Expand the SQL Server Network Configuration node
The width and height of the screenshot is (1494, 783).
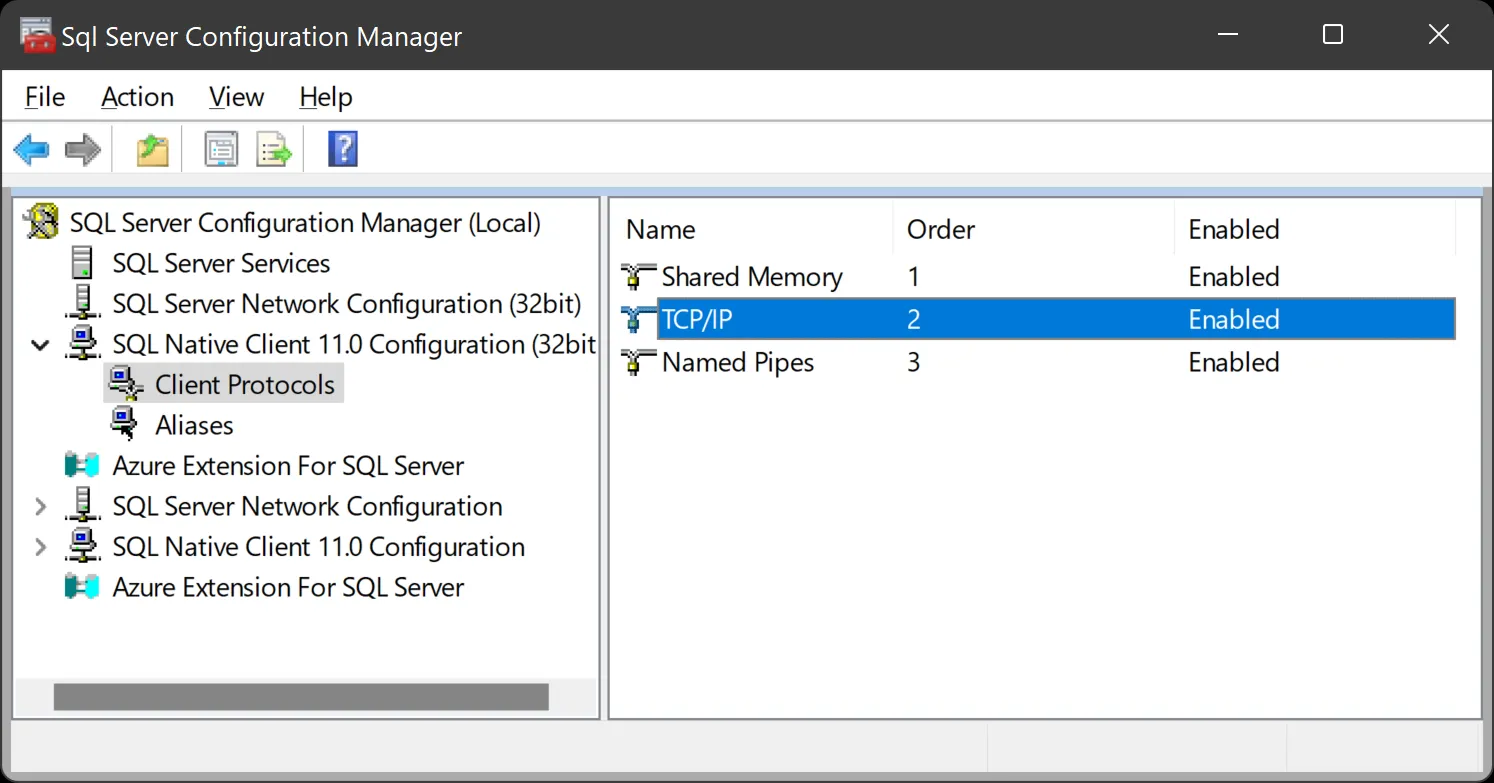[41, 507]
